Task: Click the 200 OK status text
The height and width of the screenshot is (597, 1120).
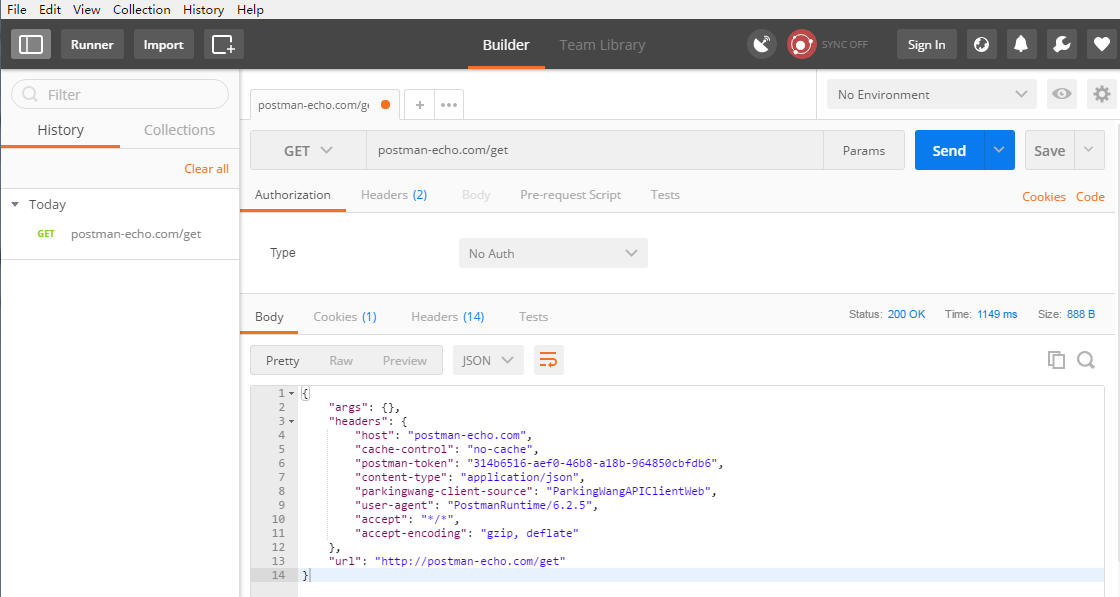Action: 906,314
